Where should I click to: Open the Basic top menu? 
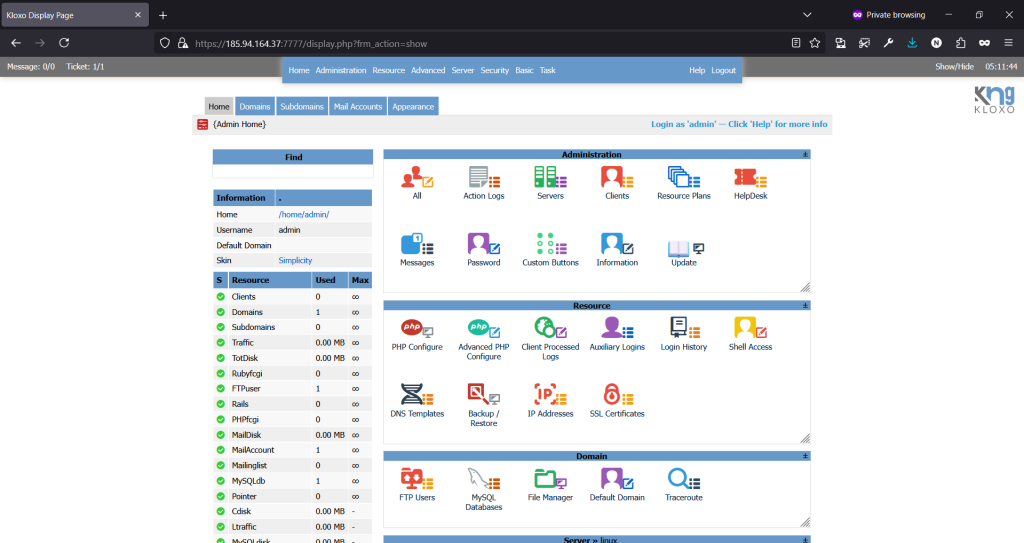[524, 70]
